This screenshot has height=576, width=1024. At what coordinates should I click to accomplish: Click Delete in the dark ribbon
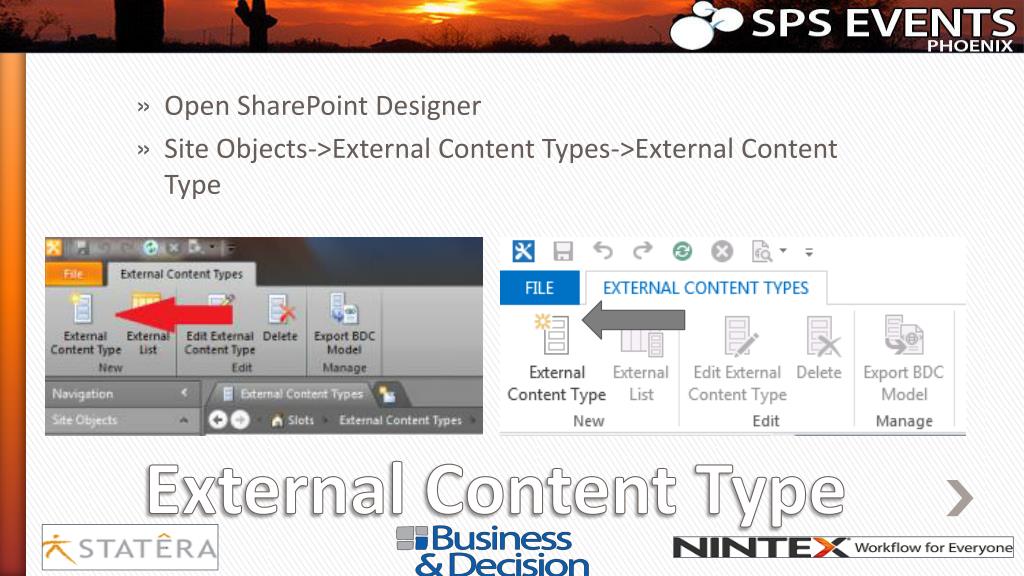(280, 318)
